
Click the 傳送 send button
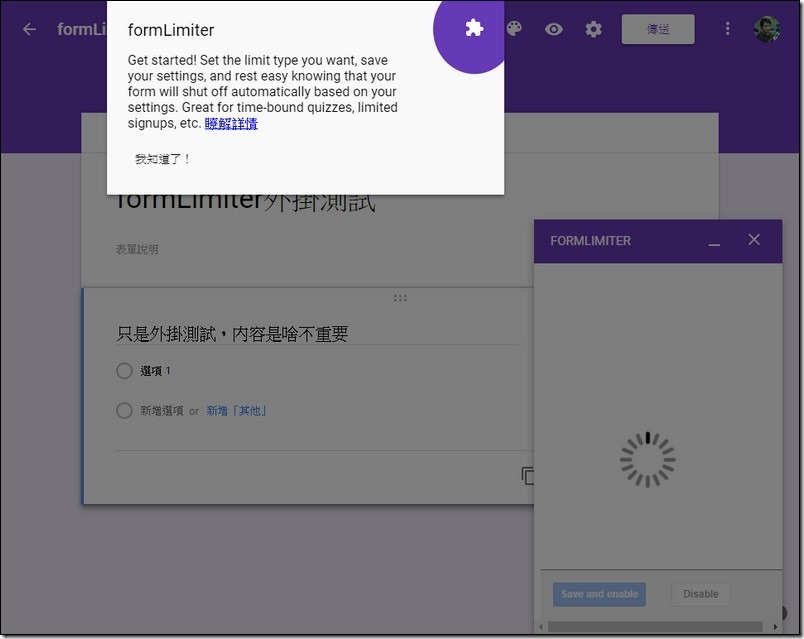658,29
